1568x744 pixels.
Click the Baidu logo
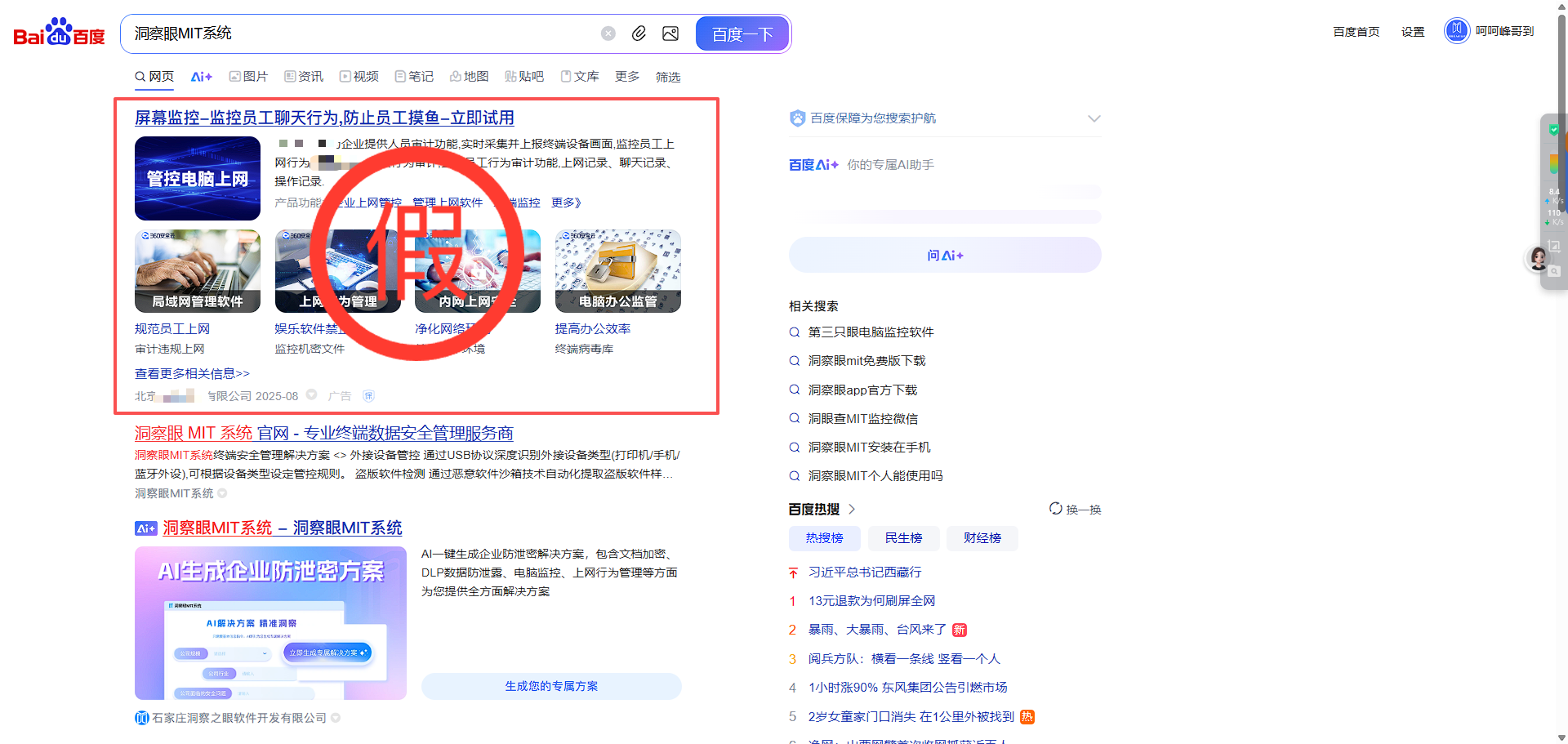[x=59, y=33]
